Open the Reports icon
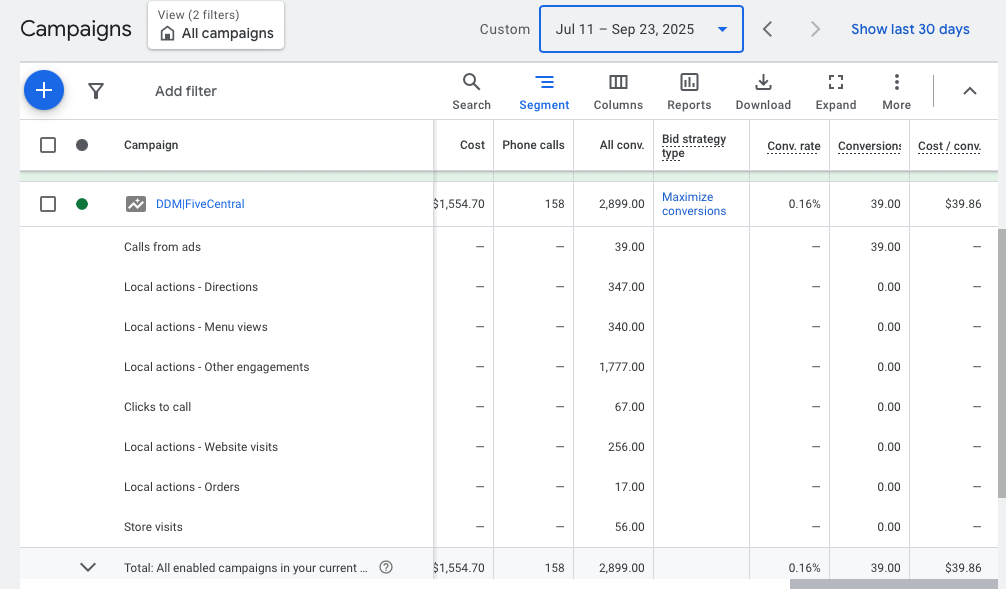Viewport: 1006px width, 589px height. pyautogui.click(x=689, y=91)
